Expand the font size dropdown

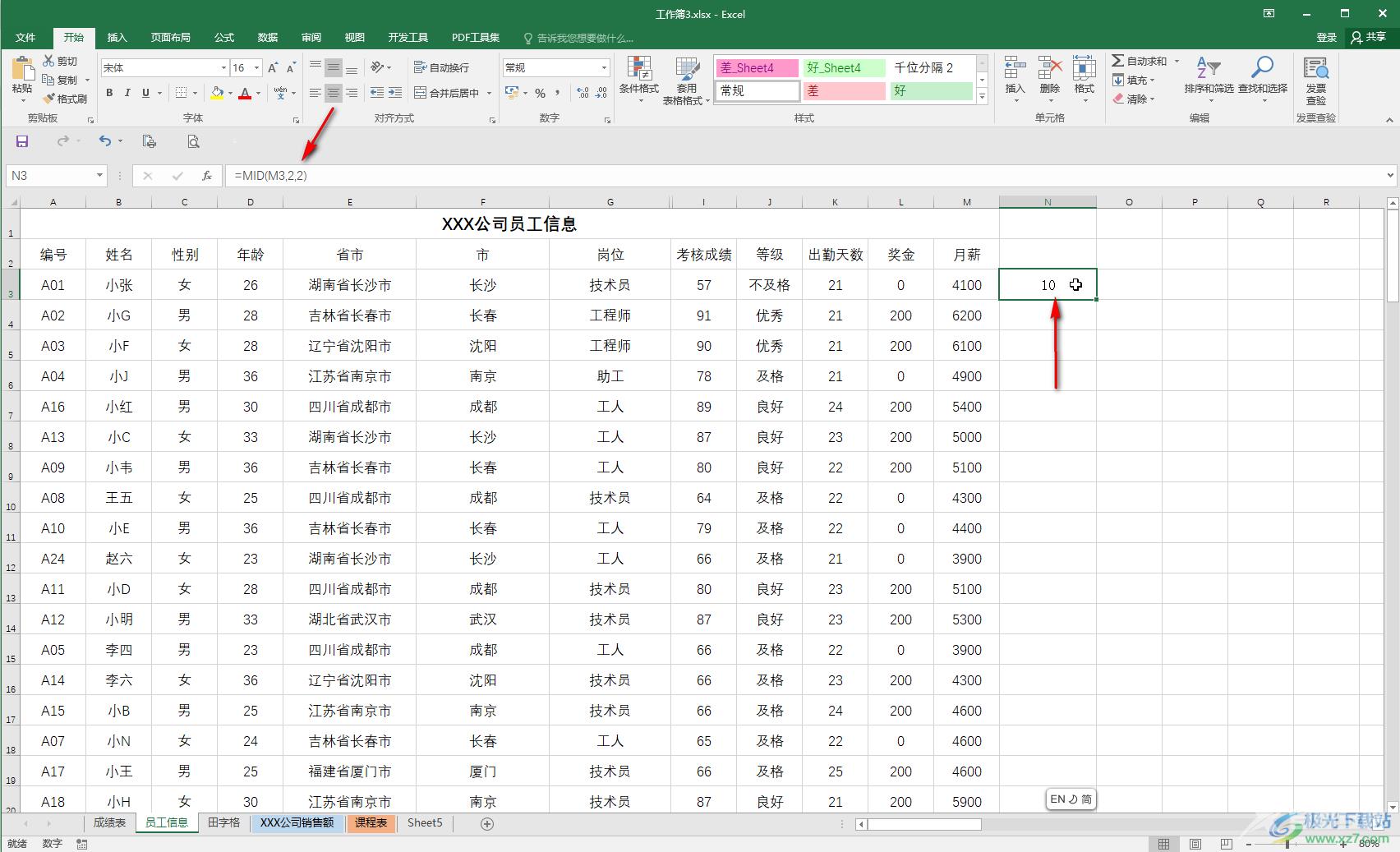(x=257, y=67)
